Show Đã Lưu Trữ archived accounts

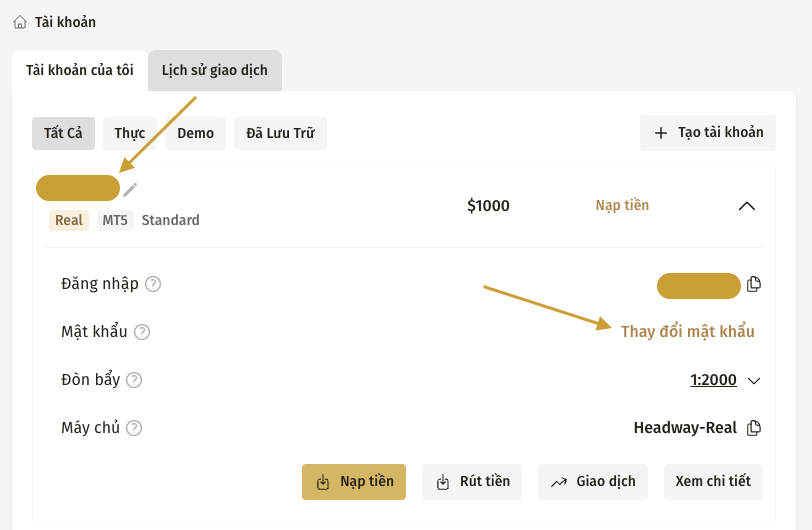(280, 133)
